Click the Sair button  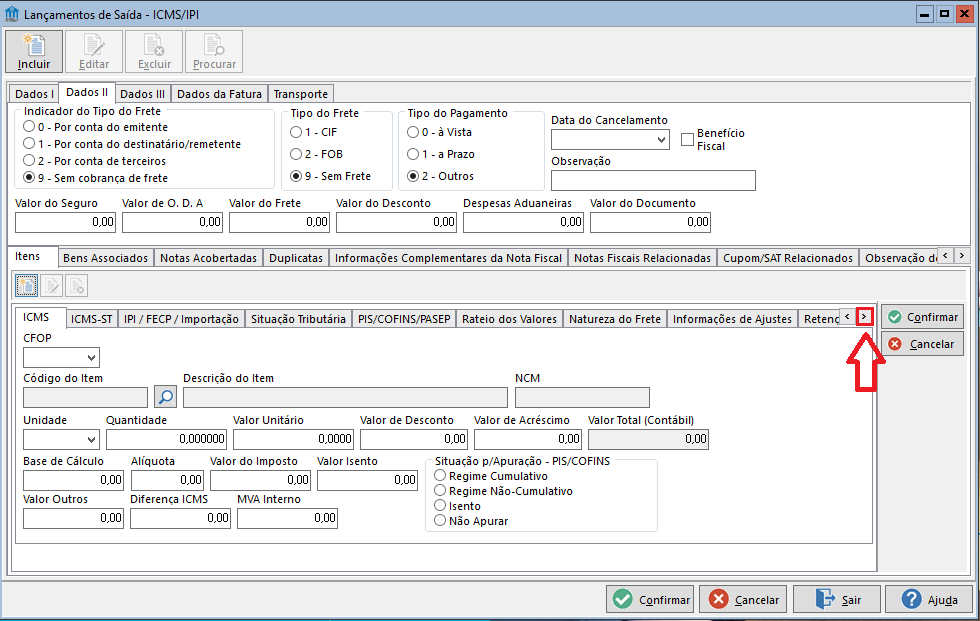pos(838,600)
